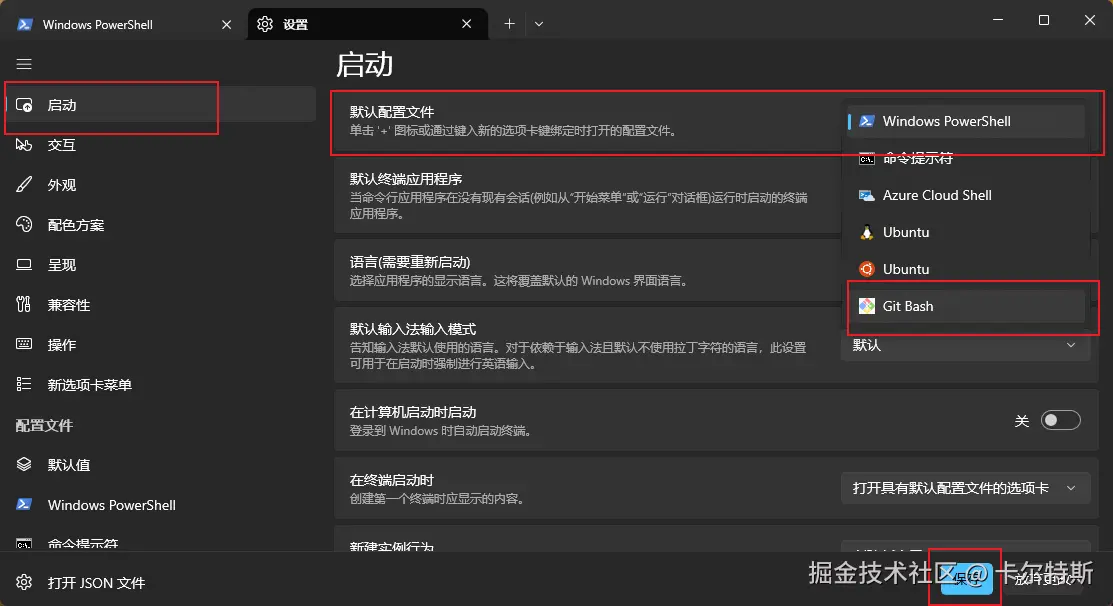Click the 默认终端应用程序 setting row

point(716,196)
